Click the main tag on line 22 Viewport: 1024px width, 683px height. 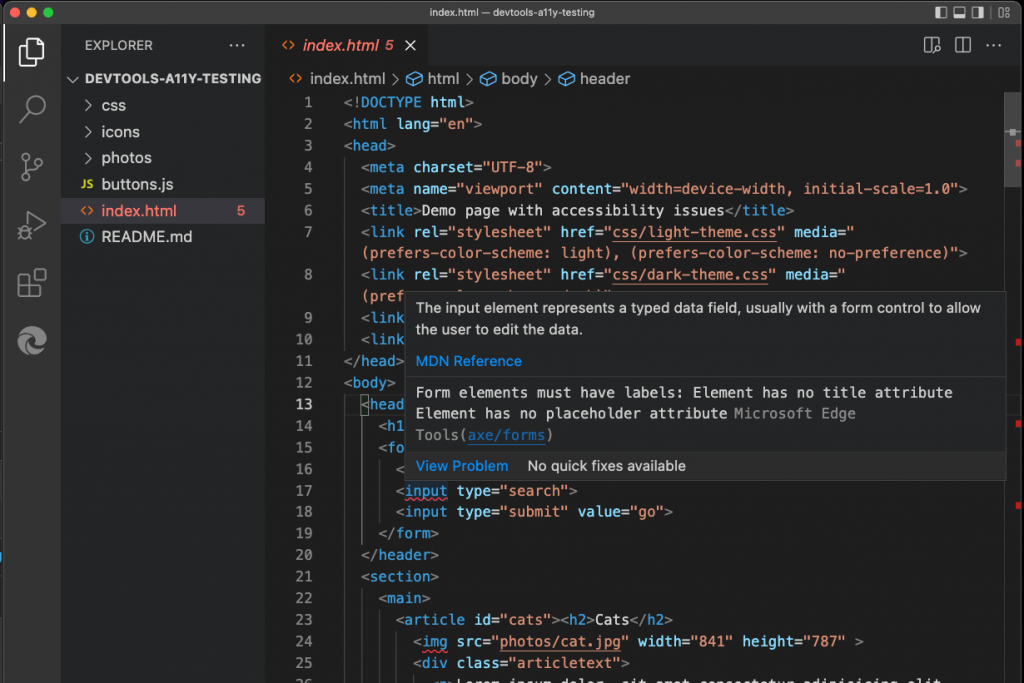[404, 598]
